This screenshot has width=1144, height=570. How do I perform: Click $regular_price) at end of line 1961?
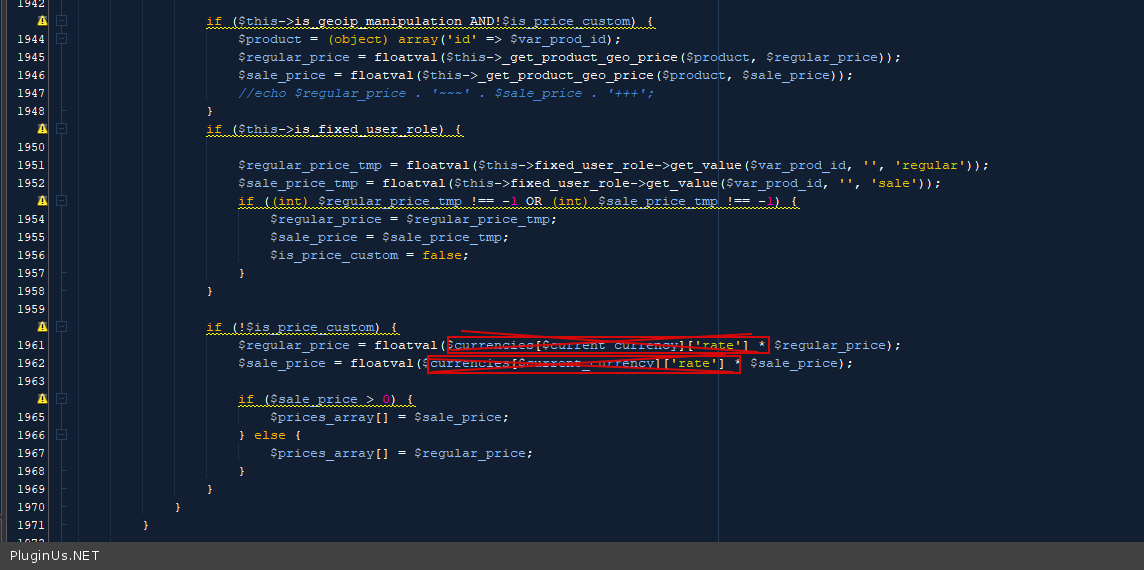click(x=834, y=345)
